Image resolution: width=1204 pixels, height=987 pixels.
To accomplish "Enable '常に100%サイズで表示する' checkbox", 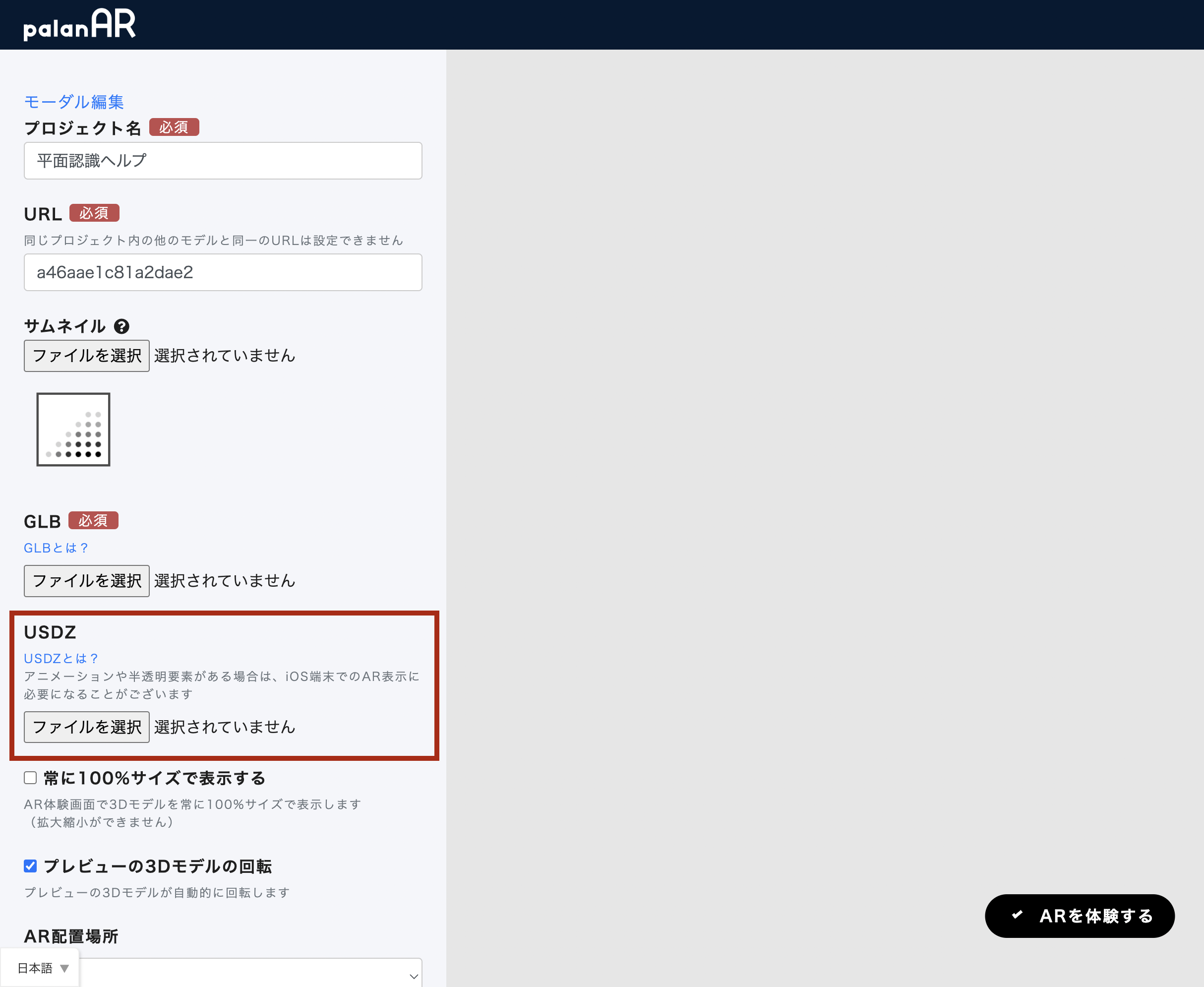I will [x=31, y=778].
